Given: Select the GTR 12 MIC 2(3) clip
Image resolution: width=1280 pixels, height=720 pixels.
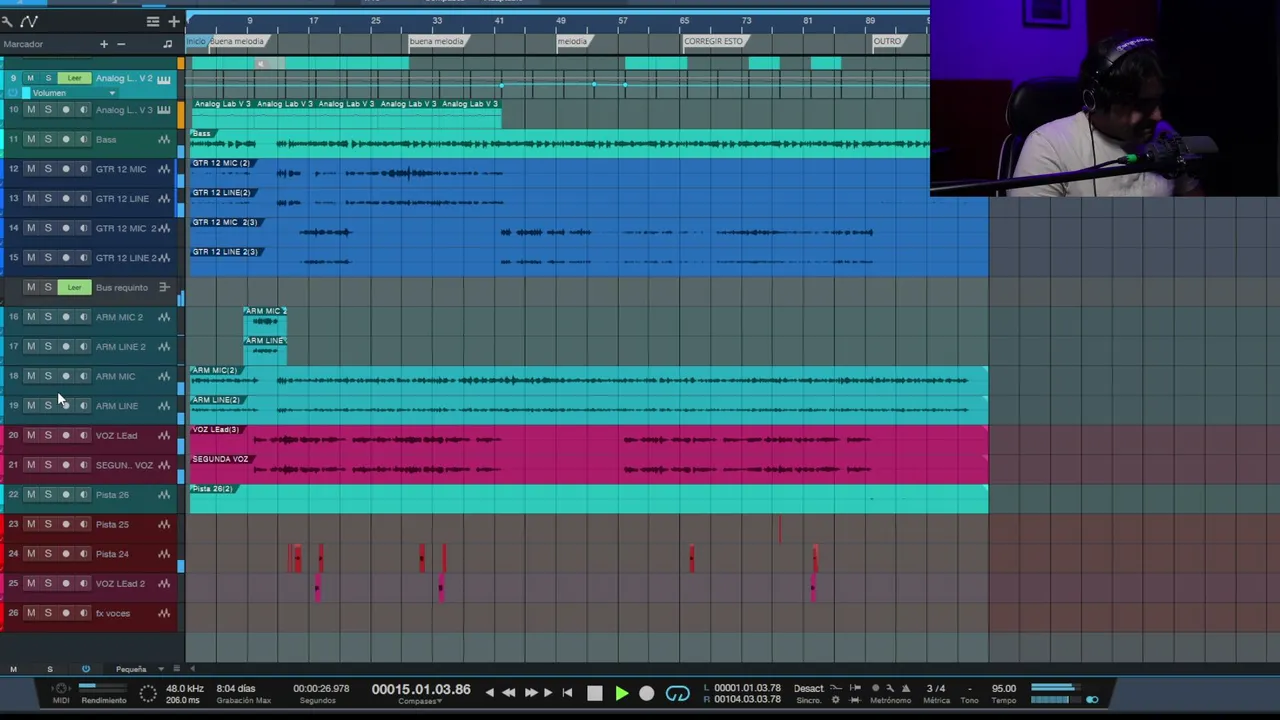Looking at the screenshot, I should 588,232.
